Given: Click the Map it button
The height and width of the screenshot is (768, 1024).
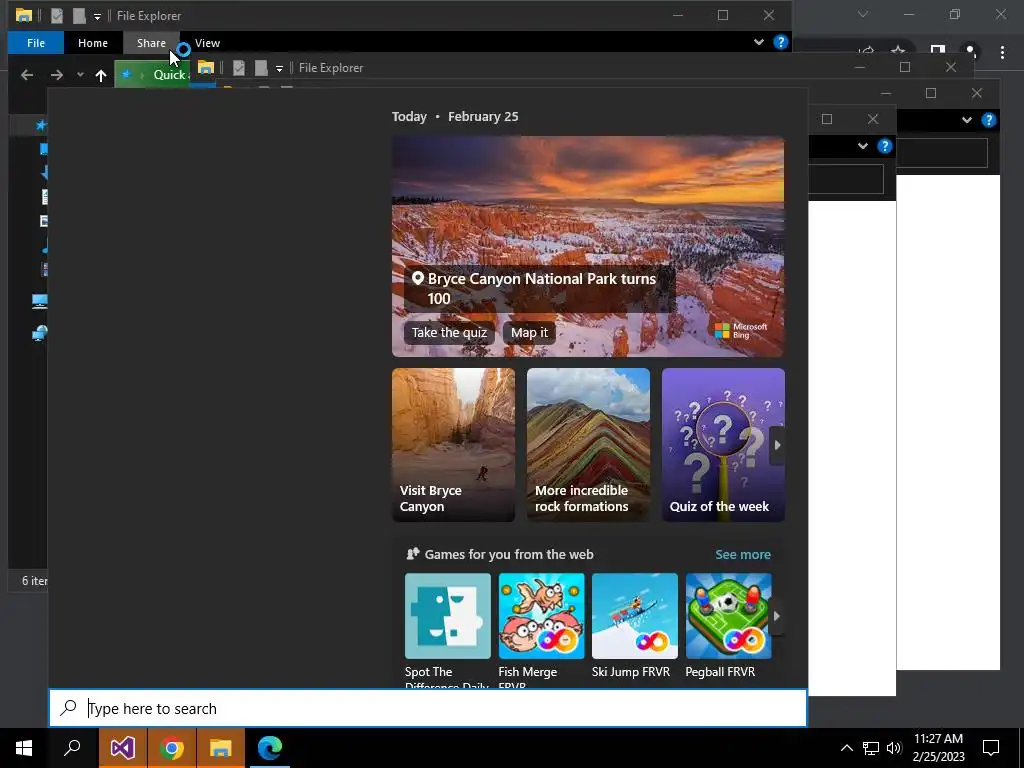Looking at the screenshot, I should [x=529, y=332].
